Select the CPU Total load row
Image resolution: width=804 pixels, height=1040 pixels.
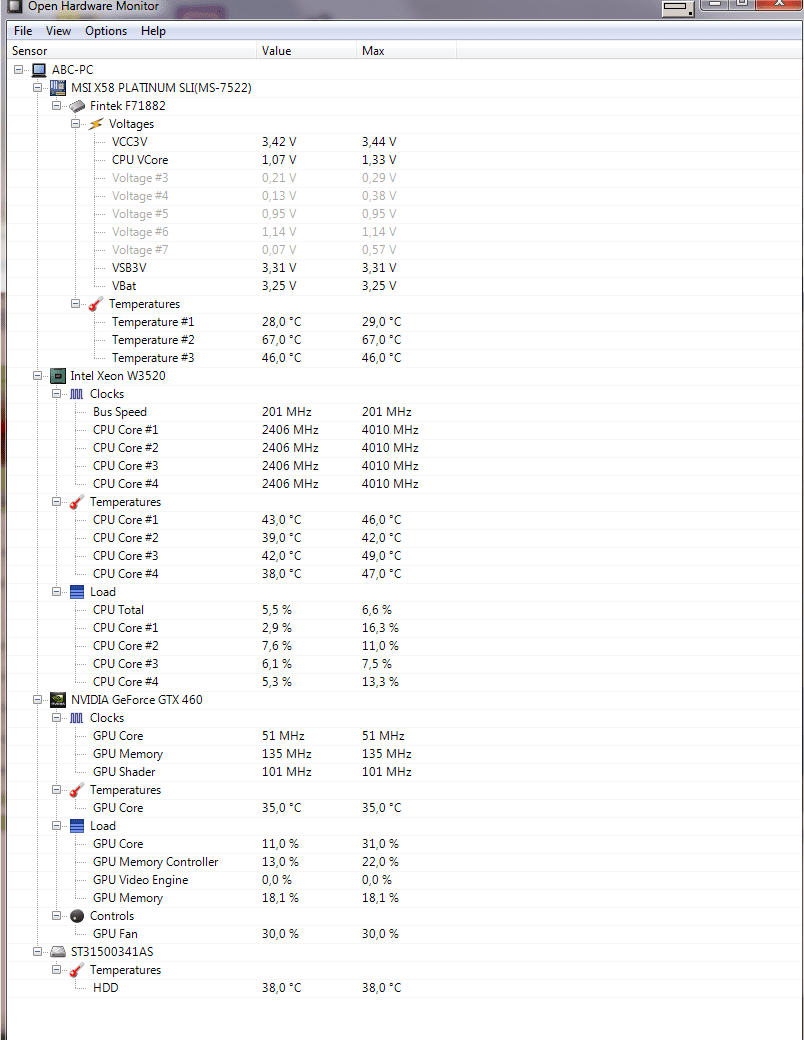[x=118, y=610]
